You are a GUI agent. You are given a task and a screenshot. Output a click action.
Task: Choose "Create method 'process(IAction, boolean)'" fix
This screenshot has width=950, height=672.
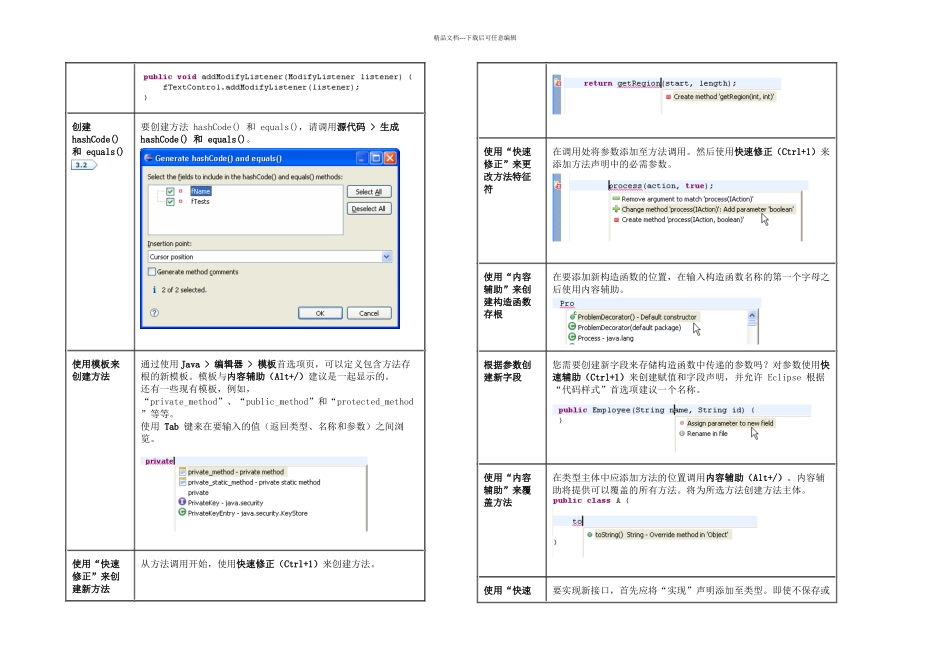(x=683, y=220)
